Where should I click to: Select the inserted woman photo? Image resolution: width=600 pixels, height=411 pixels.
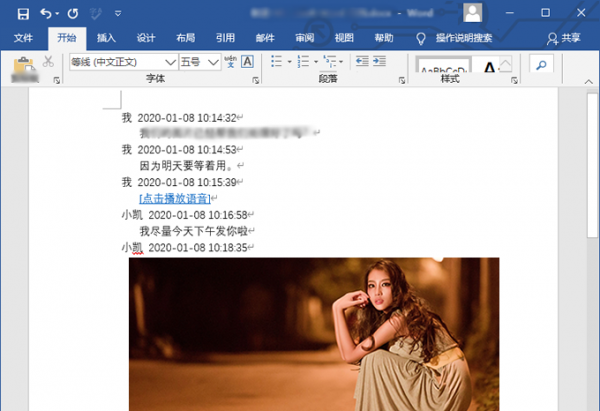tap(314, 334)
